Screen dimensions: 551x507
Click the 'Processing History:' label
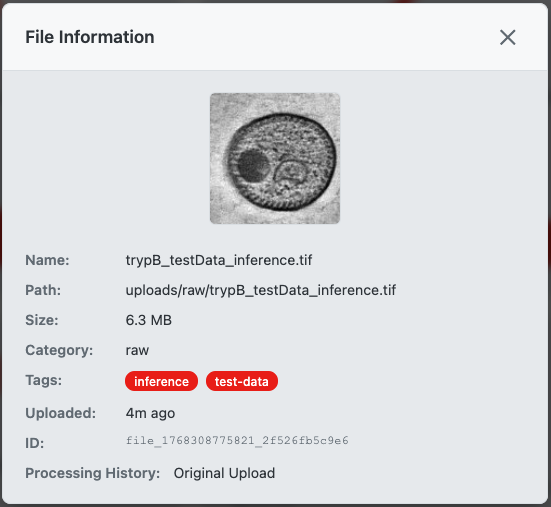tap(93, 473)
